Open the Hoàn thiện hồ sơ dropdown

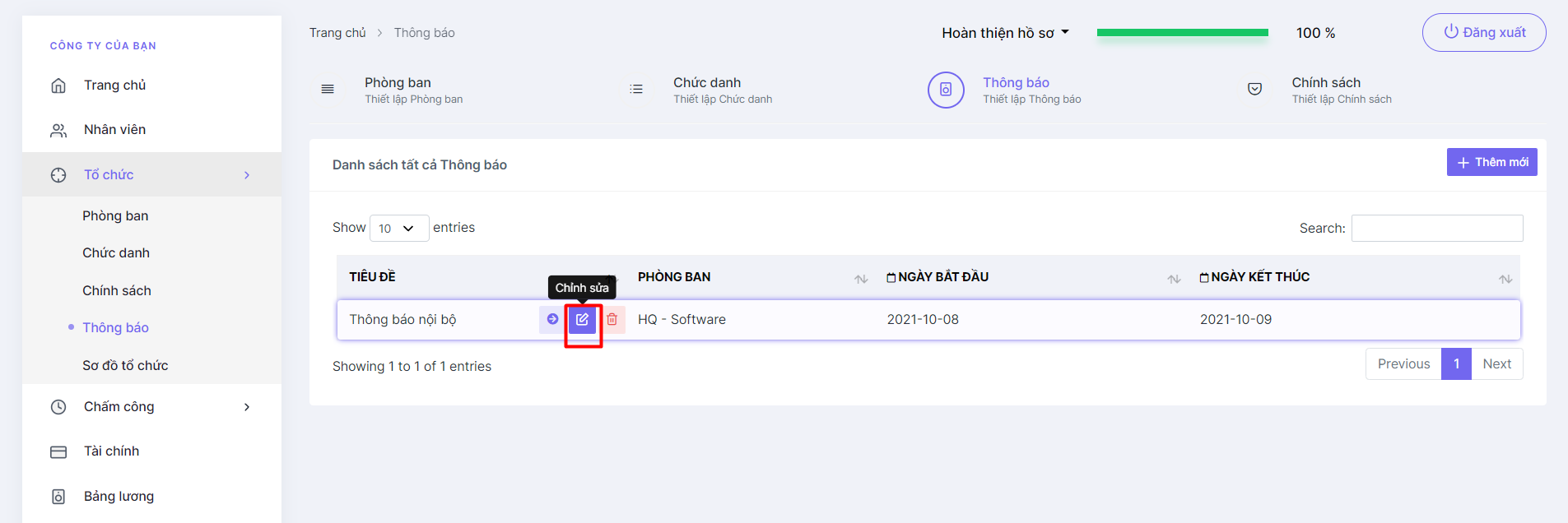(x=1005, y=33)
